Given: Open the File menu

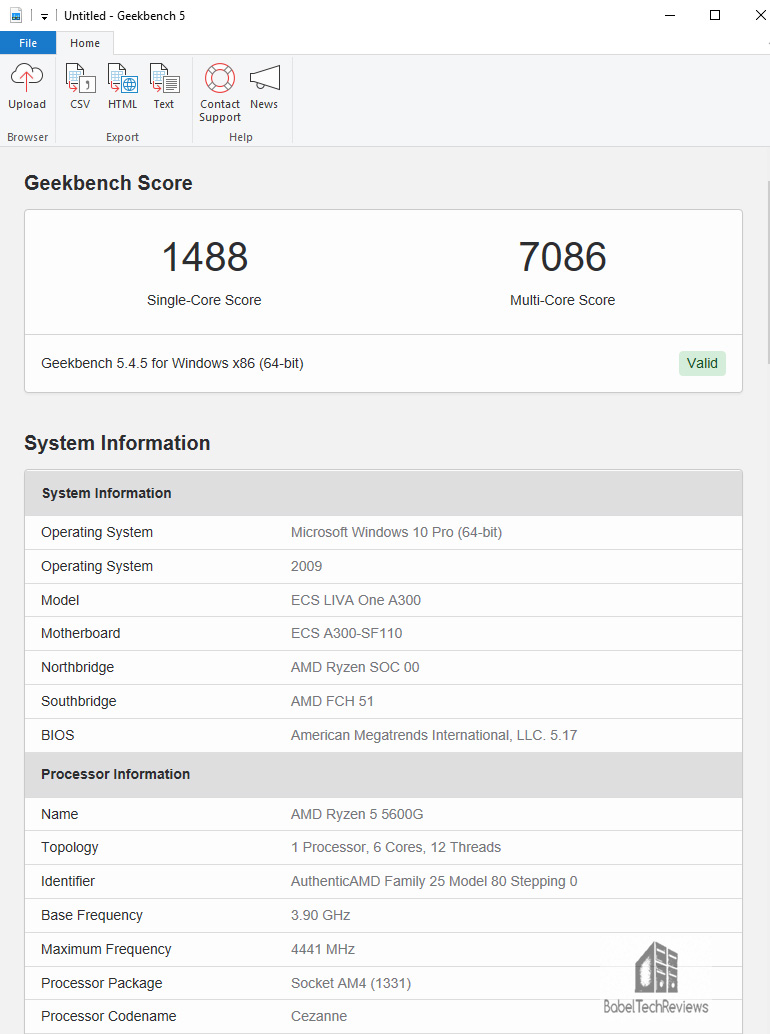Looking at the screenshot, I should click(x=28, y=43).
